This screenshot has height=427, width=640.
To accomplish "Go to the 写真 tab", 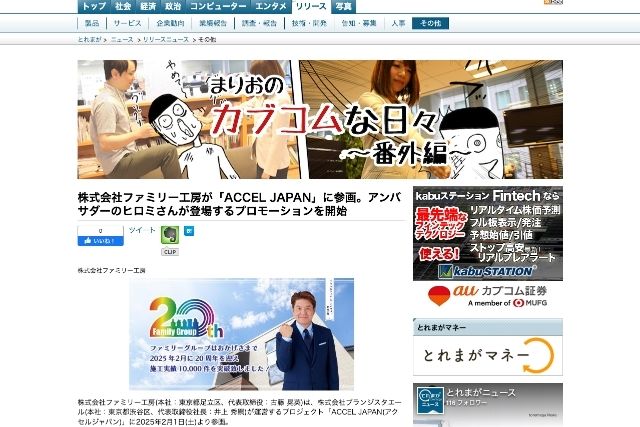I will [343, 6].
